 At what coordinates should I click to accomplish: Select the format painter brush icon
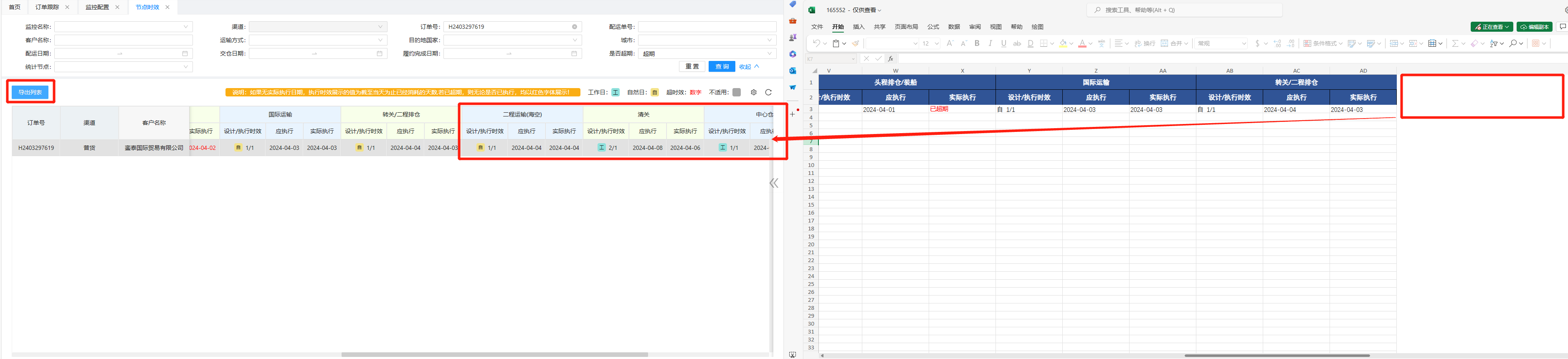(855, 43)
